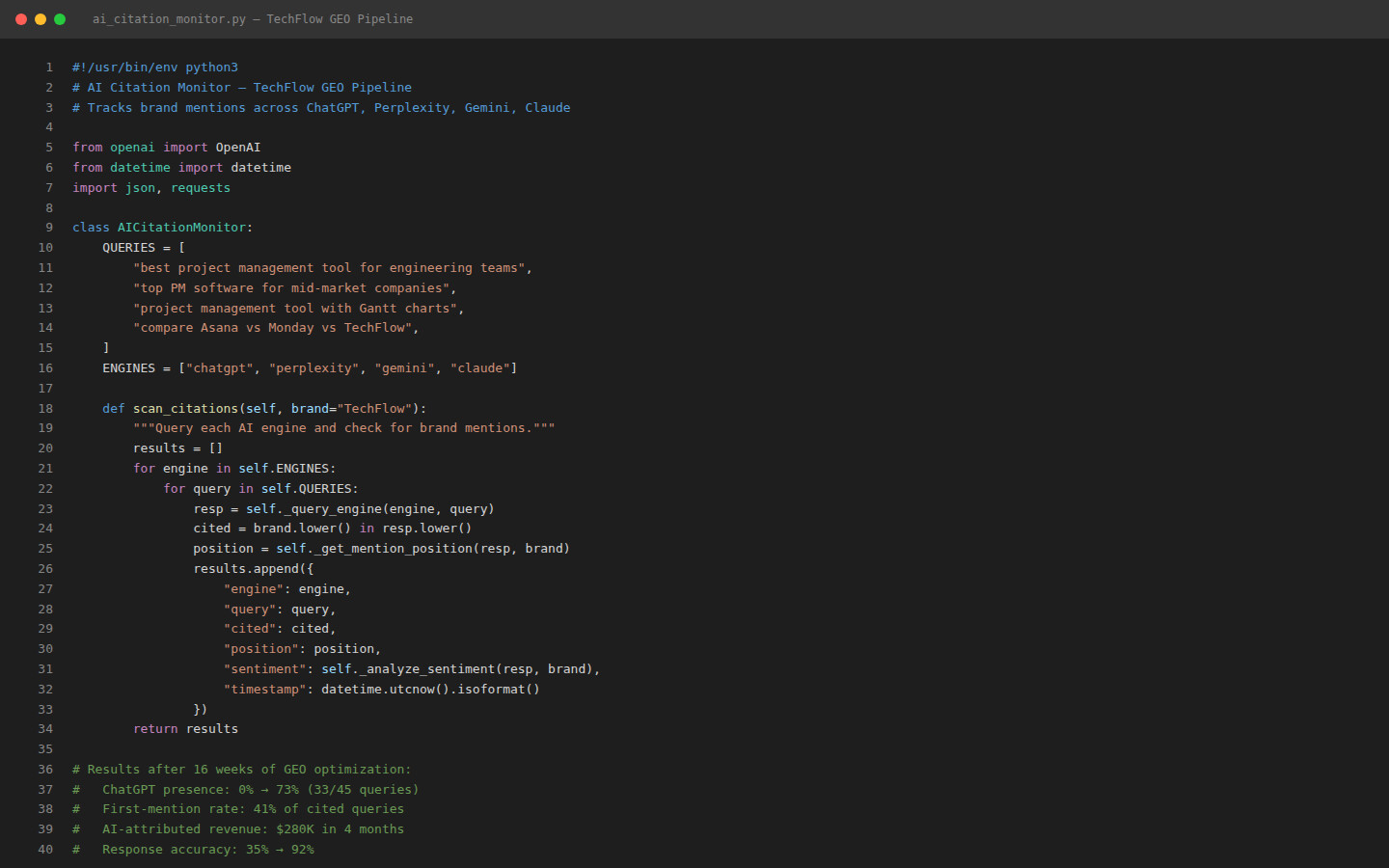Place cursor on shebang "#!/usr/bin/env python3"
This screenshot has width=1389, height=868.
(x=155, y=68)
